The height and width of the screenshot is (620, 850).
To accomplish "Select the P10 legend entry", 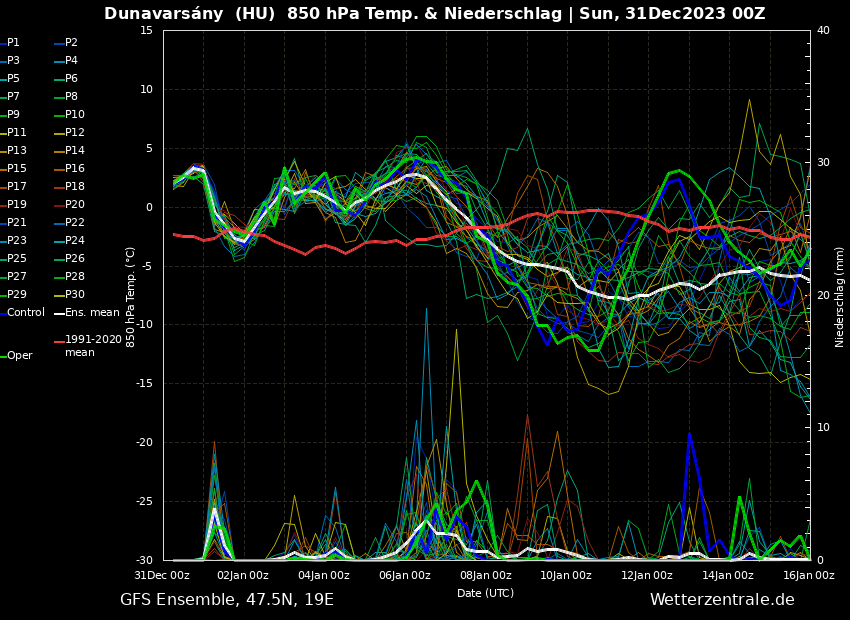I will [x=75, y=115].
